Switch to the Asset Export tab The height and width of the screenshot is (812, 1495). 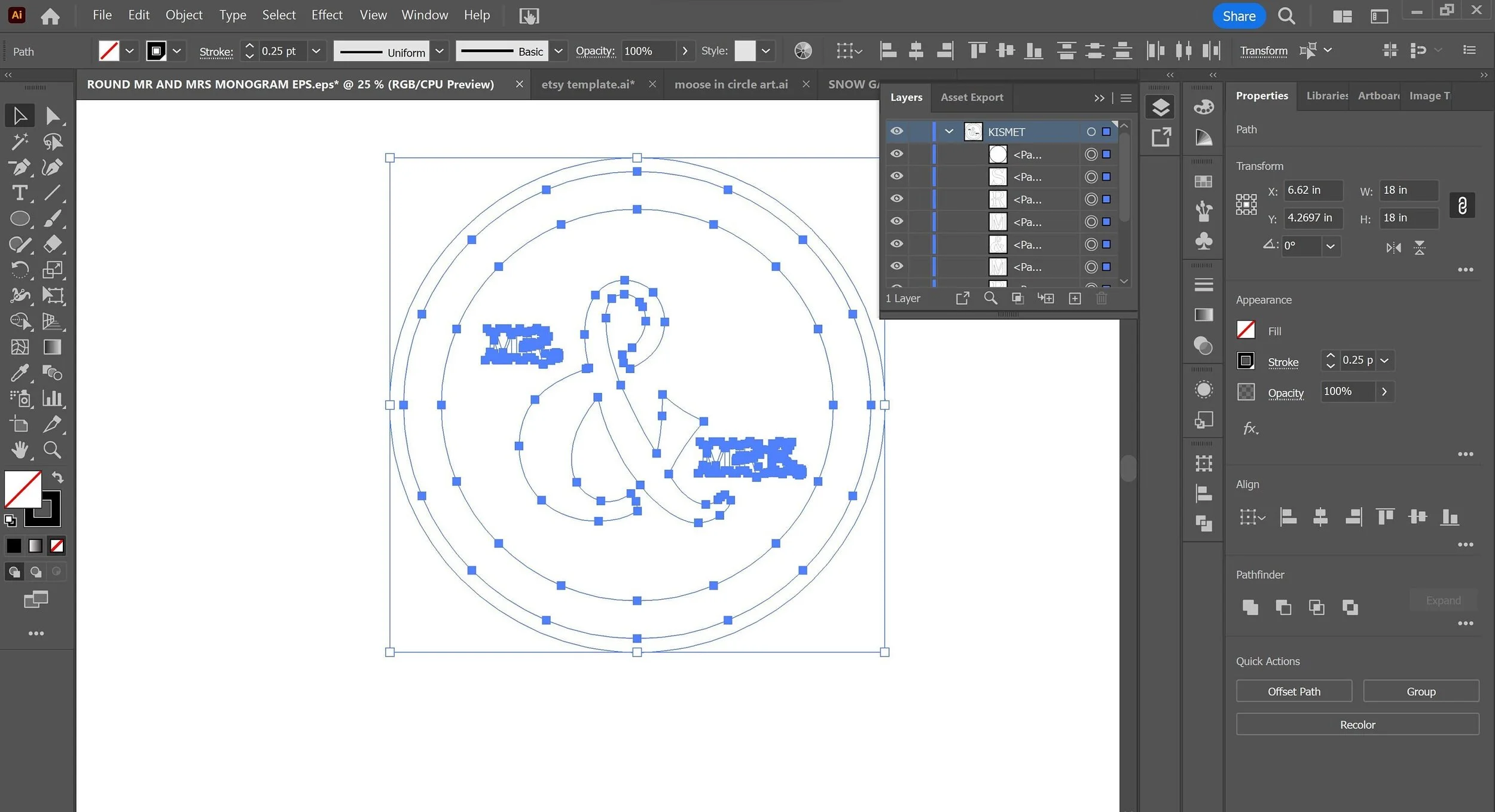(x=972, y=97)
